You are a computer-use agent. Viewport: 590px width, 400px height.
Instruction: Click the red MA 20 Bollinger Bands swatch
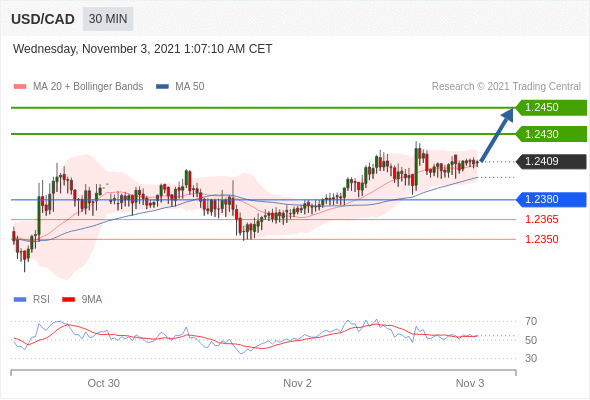click(x=20, y=87)
